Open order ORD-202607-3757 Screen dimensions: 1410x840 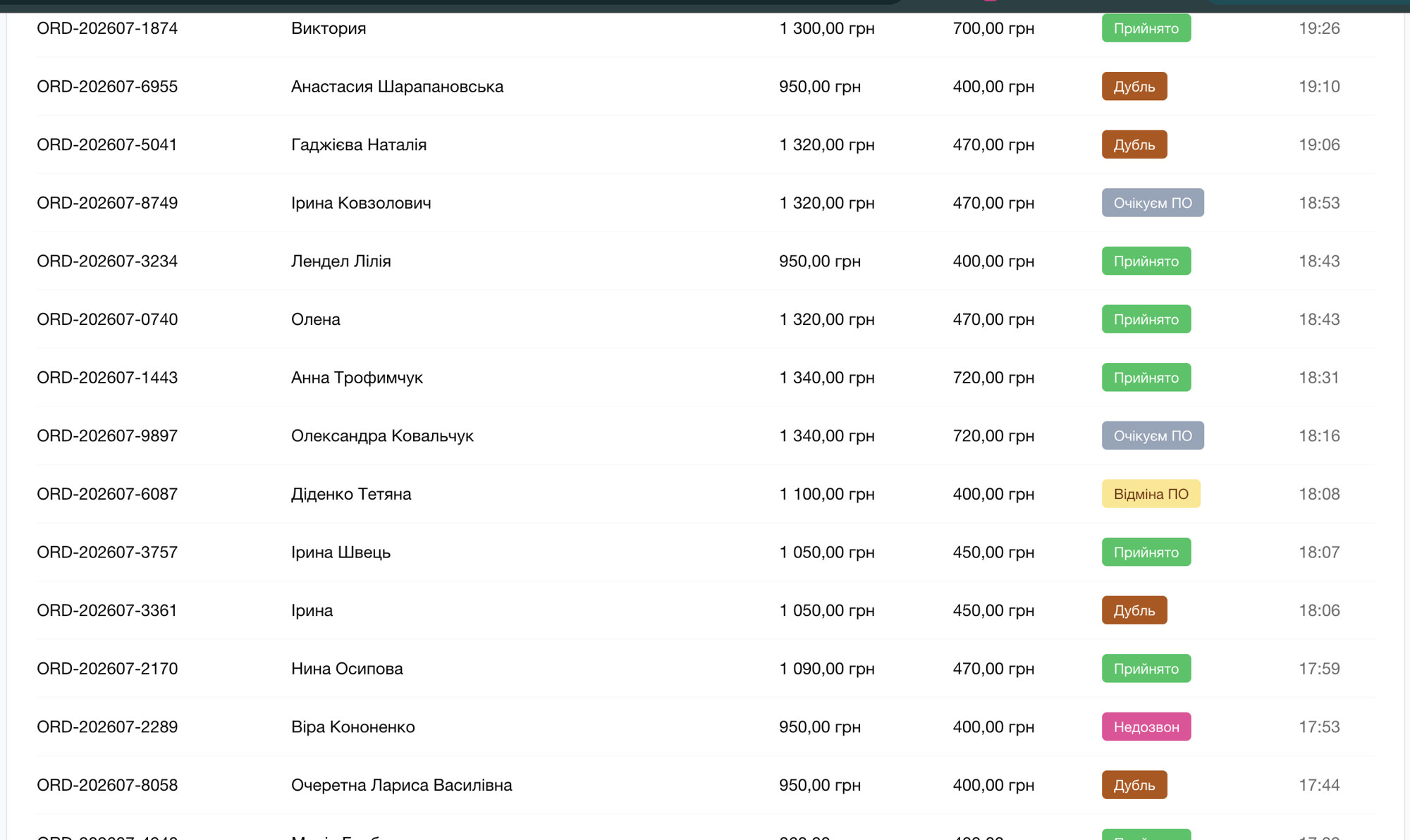(107, 552)
